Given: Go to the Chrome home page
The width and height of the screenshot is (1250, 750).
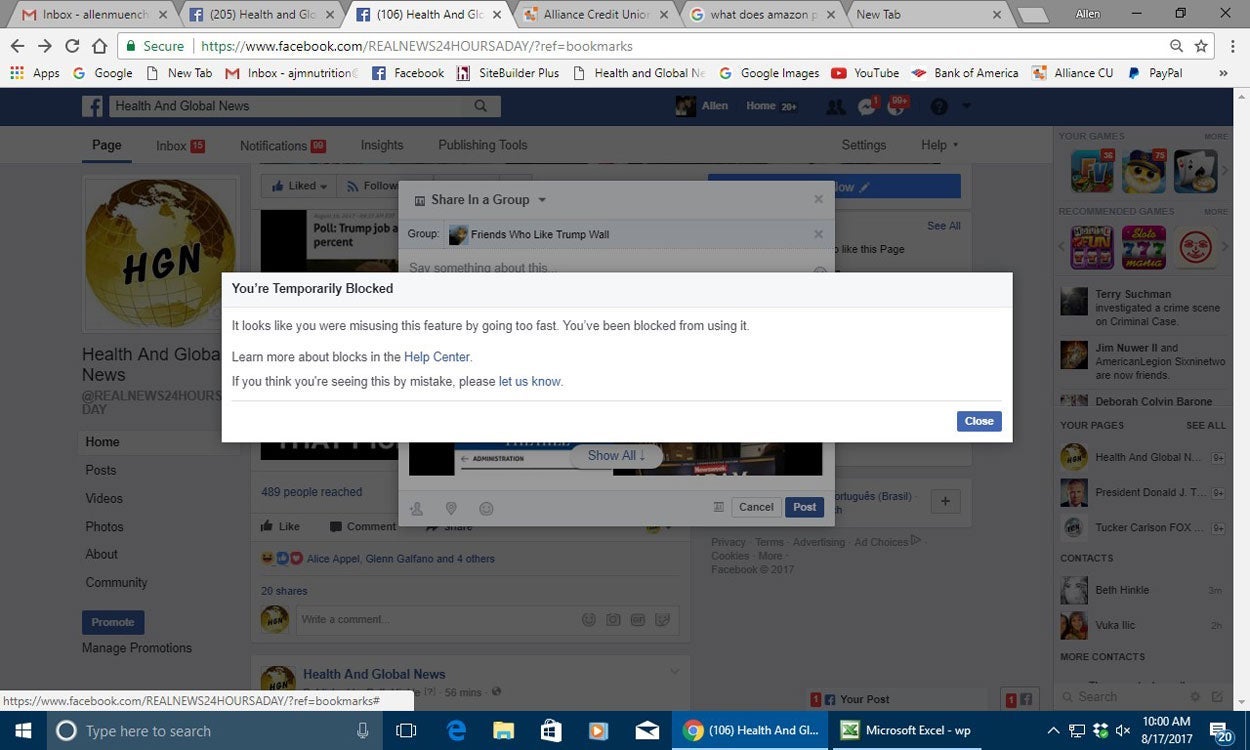Looking at the screenshot, I should (99, 46).
